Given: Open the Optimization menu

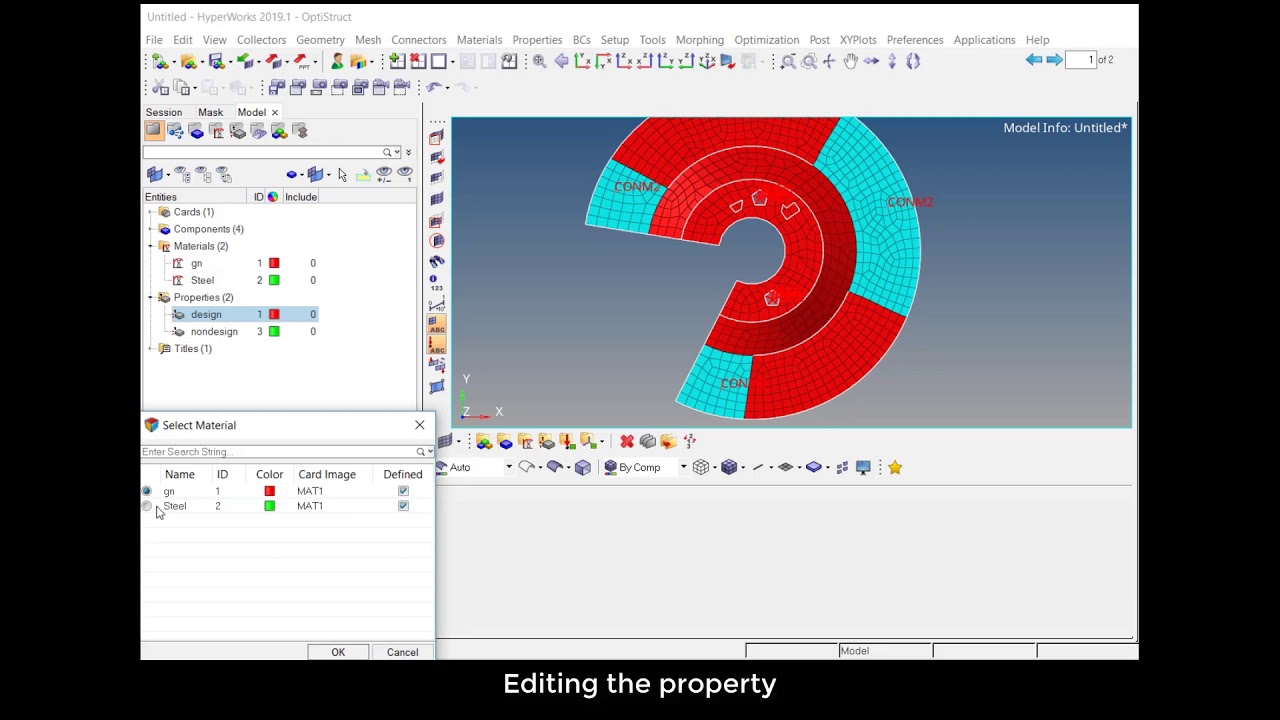Looking at the screenshot, I should coord(766,40).
